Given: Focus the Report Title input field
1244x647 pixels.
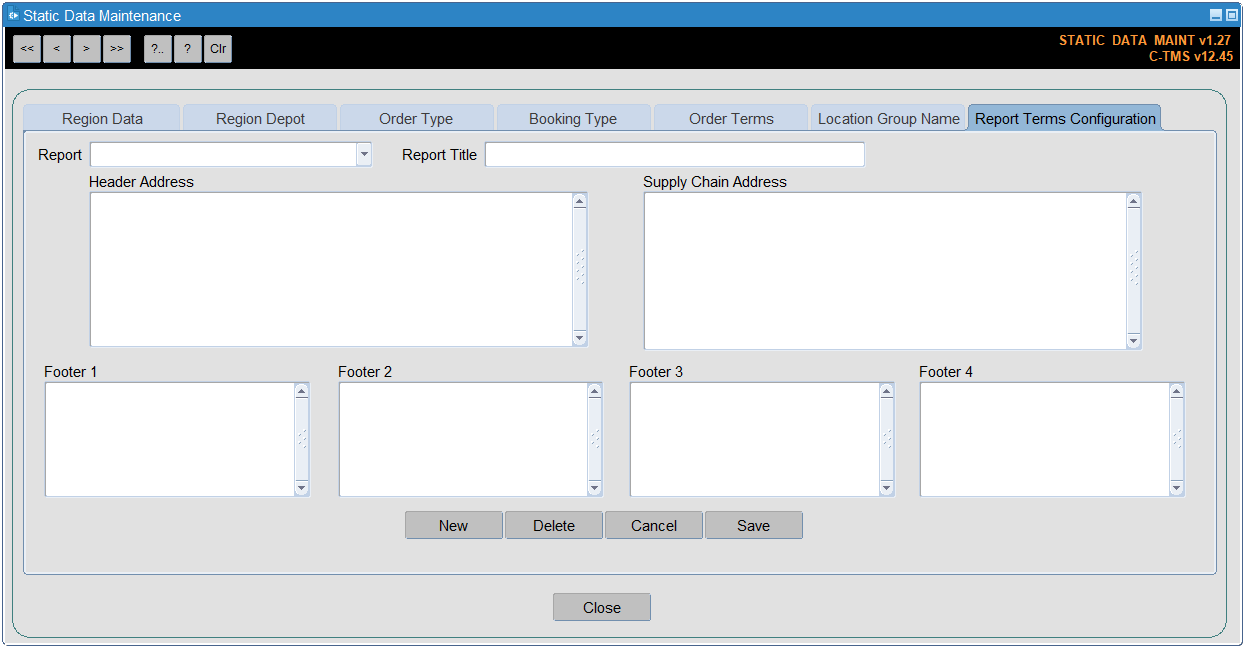Looking at the screenshot, I should click(x=675, y=154).
